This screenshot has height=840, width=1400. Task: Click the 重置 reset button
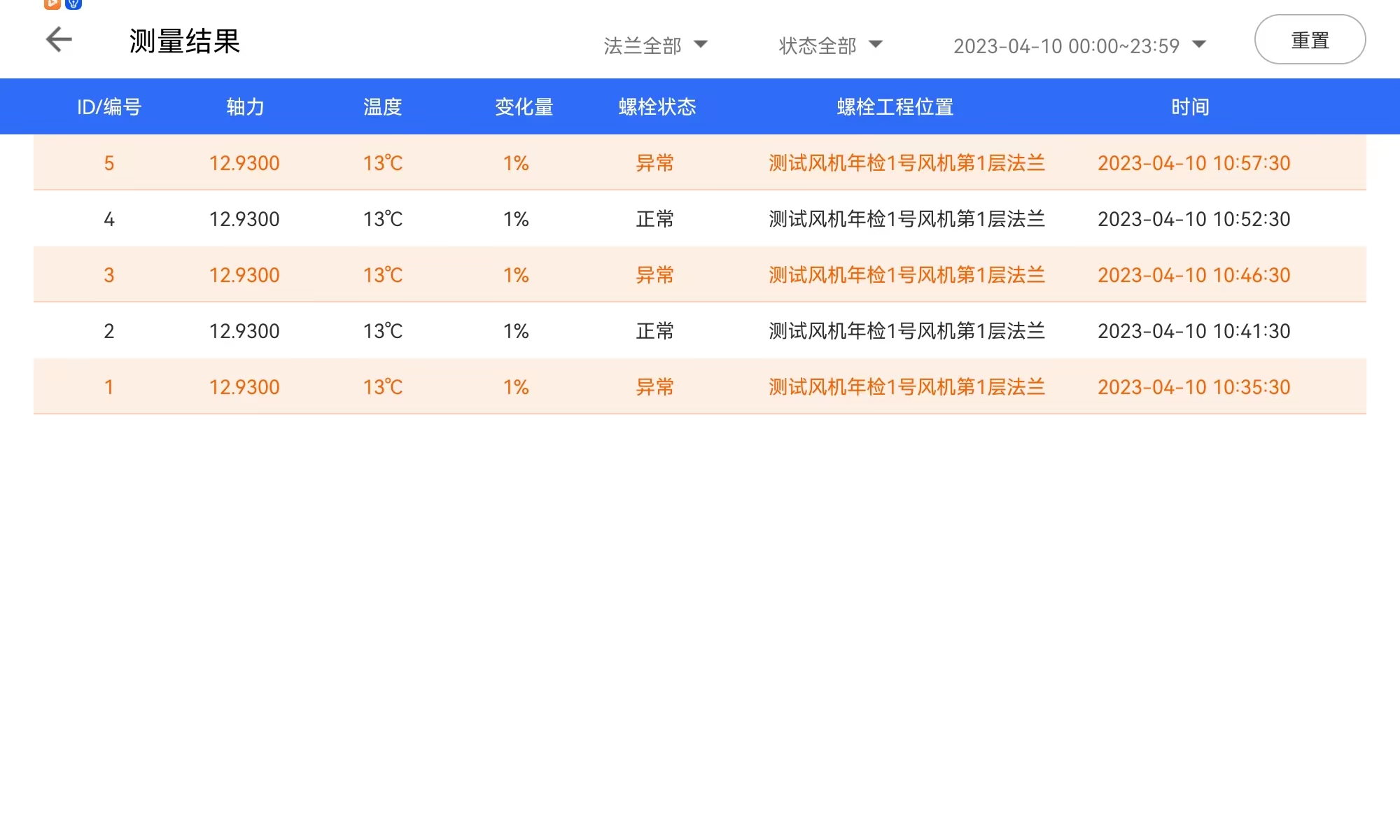[x=1310, y=40]
